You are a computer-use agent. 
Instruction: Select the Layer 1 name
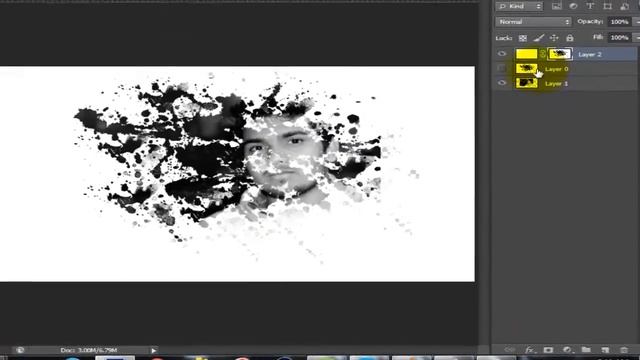[x=557, y=84]
